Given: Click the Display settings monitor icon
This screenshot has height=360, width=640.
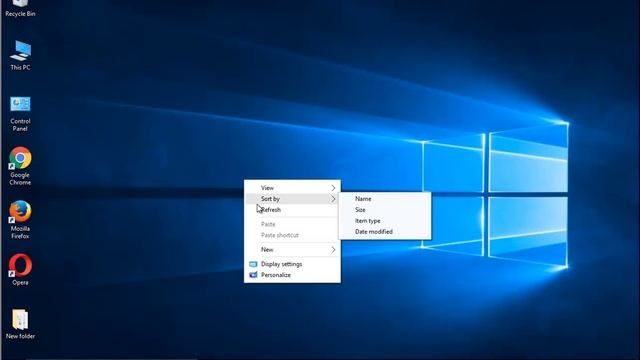Looking at the screenshot, I should point(253,264).
